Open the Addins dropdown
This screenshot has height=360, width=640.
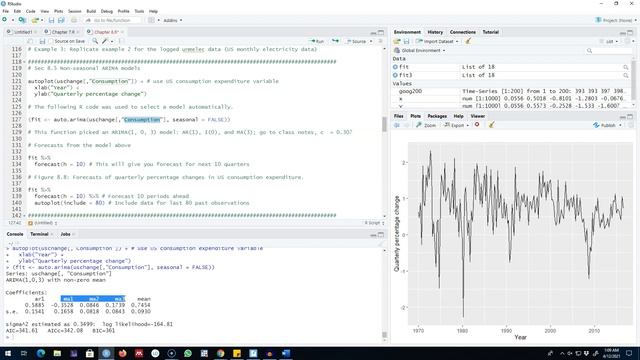point(172,20)
